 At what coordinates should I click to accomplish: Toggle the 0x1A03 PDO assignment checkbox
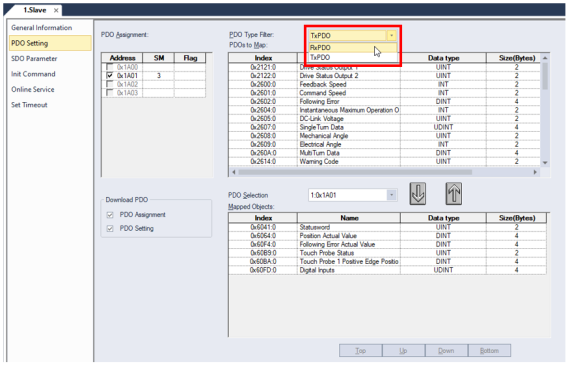click(109, 93)
